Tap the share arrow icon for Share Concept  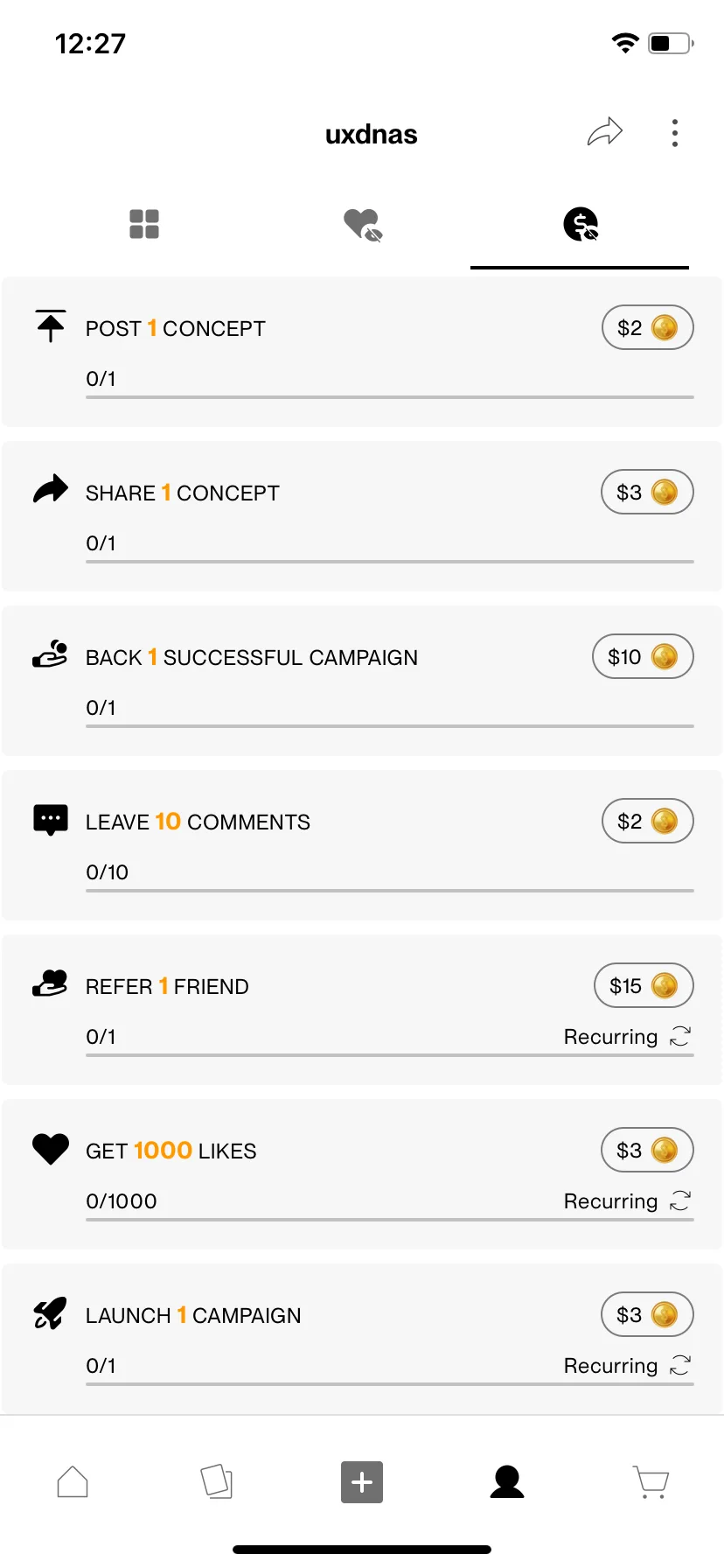coord(51,489)
